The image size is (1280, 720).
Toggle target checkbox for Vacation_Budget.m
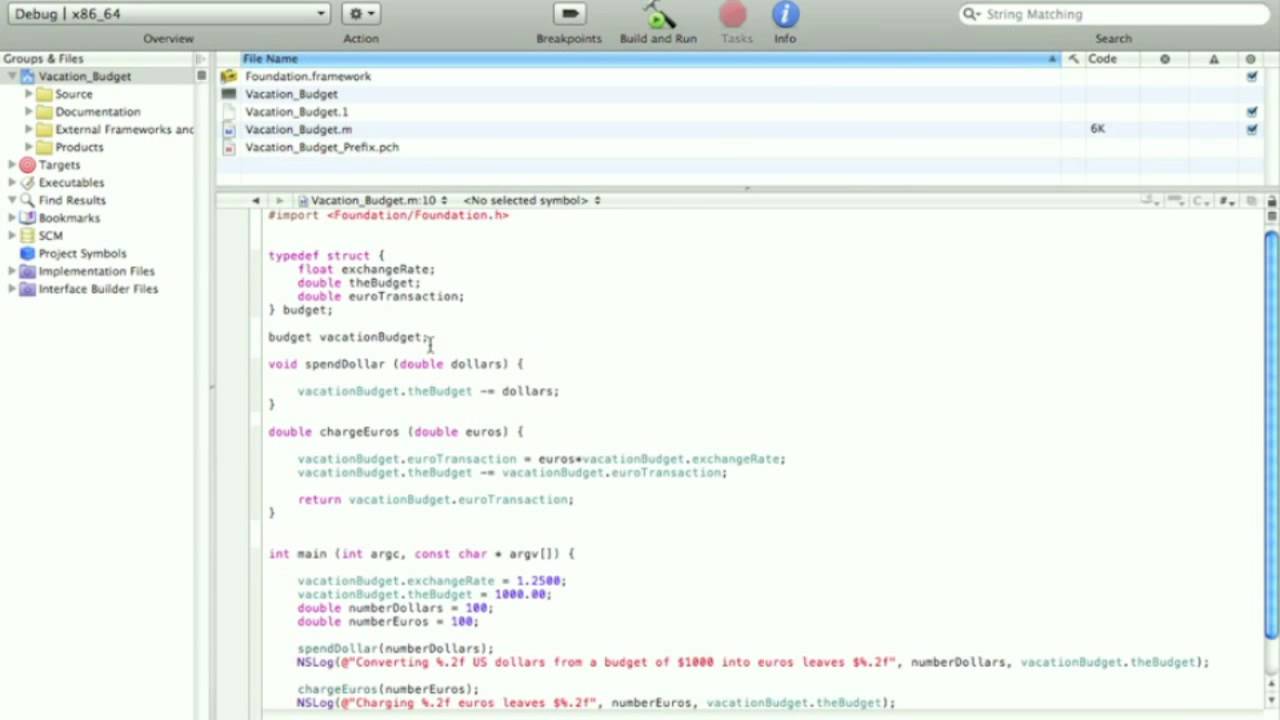(x=1251, y=129)
